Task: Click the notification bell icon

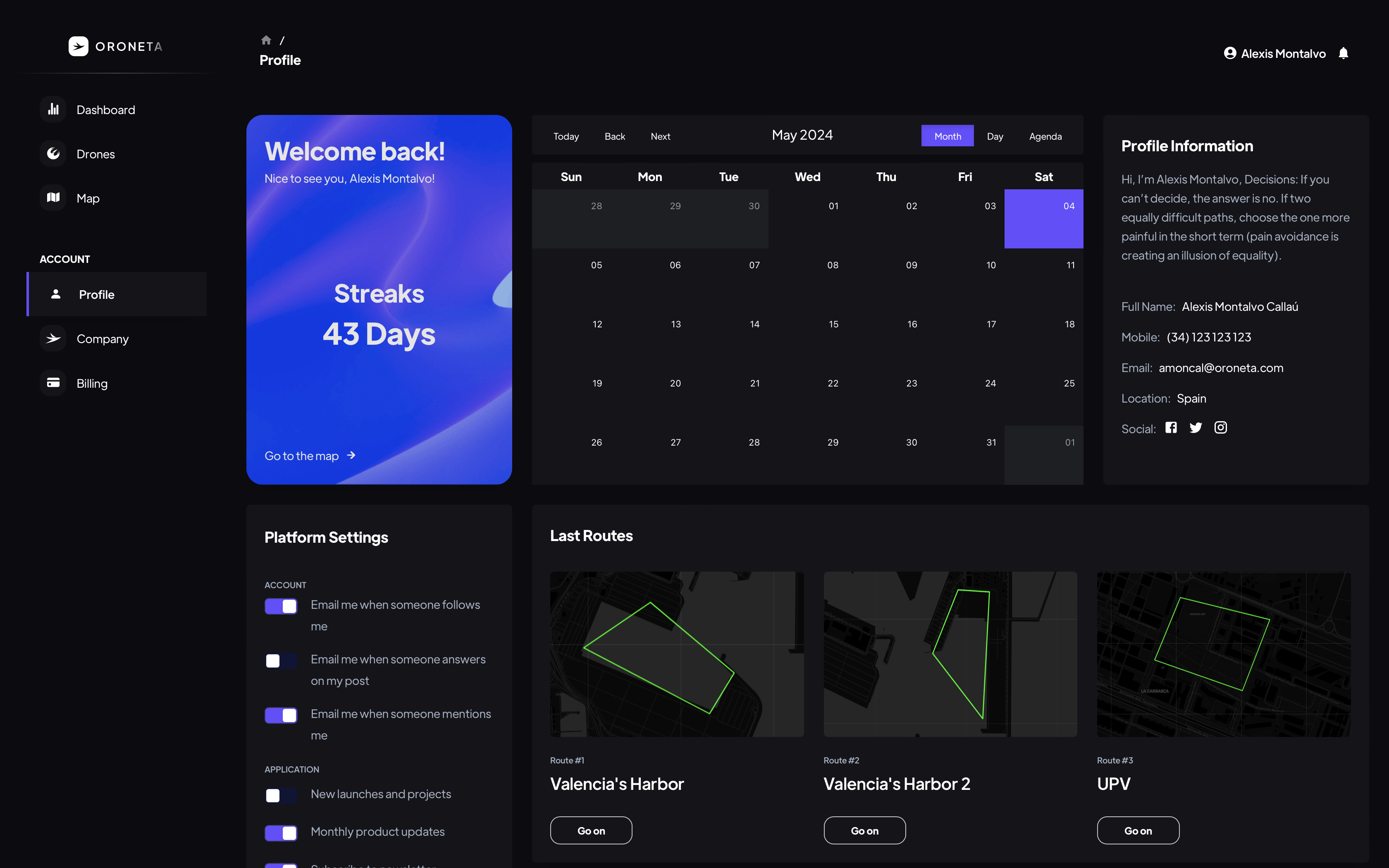Action: [1343, 53]
